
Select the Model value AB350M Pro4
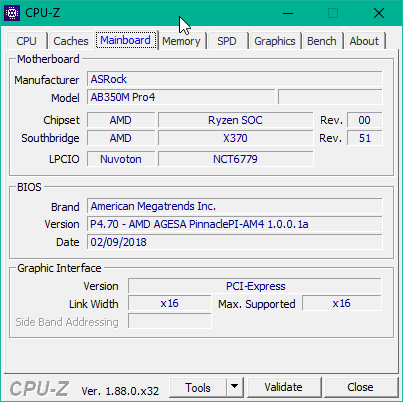[x=181, y=97]
